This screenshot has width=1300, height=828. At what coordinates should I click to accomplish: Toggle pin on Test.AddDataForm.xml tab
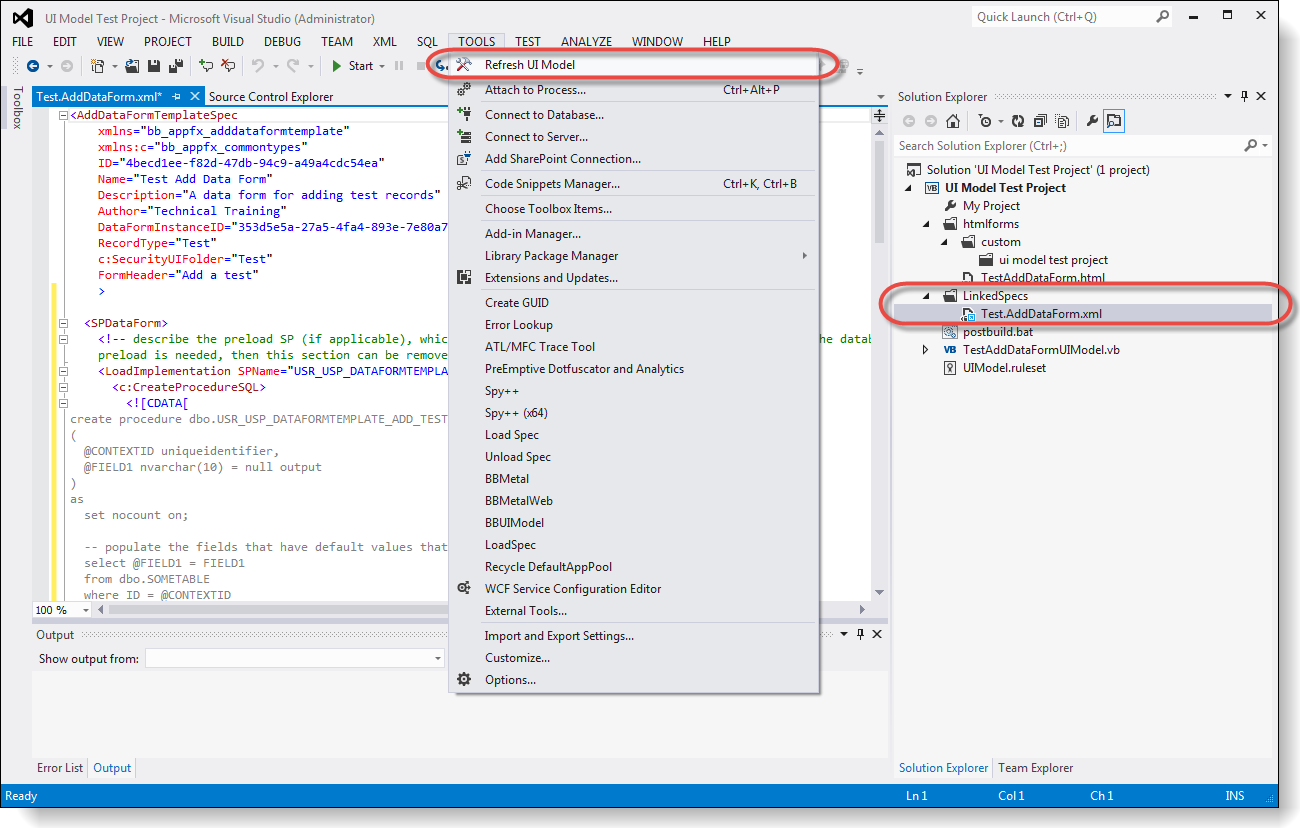(176, 97)
